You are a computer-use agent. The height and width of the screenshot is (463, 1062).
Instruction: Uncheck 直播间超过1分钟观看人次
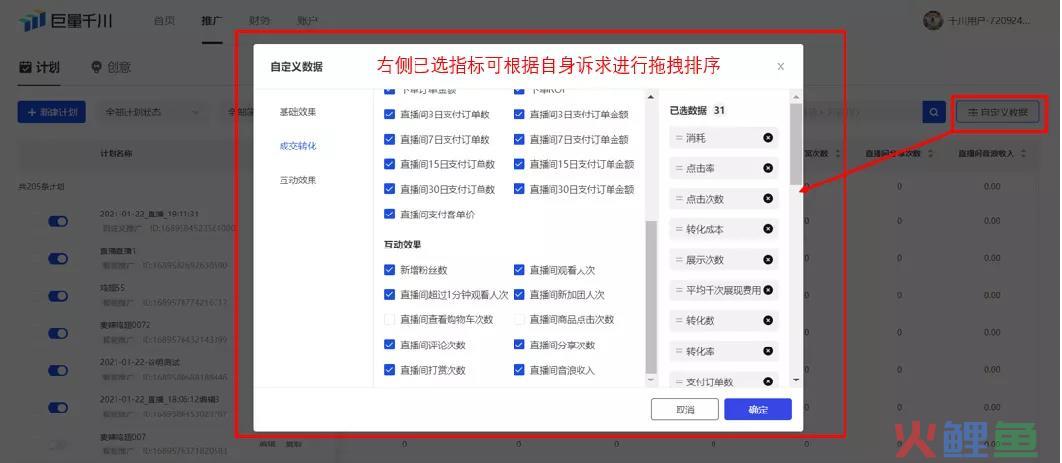tap(389, 294)
